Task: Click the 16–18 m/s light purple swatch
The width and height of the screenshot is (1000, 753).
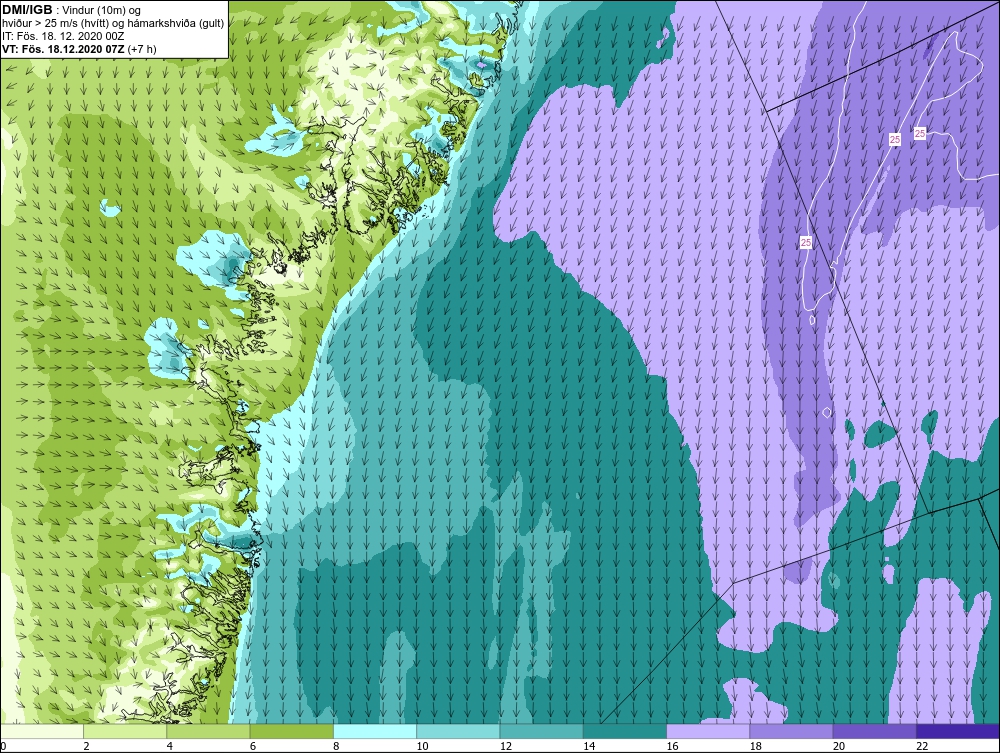Action: point(708,731)
